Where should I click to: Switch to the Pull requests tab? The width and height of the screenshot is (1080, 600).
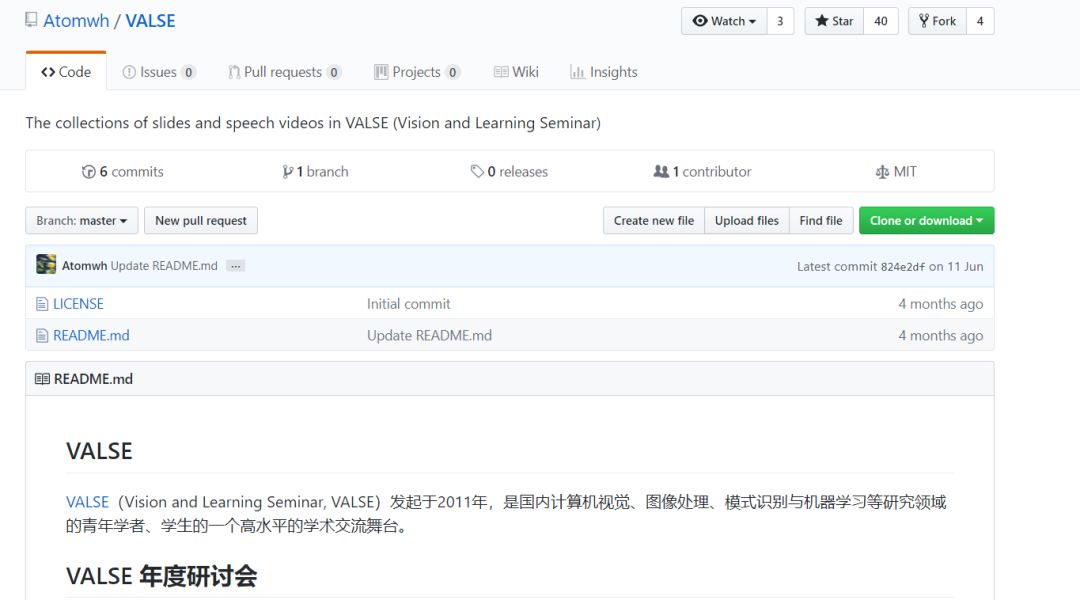tap(284, 72)
